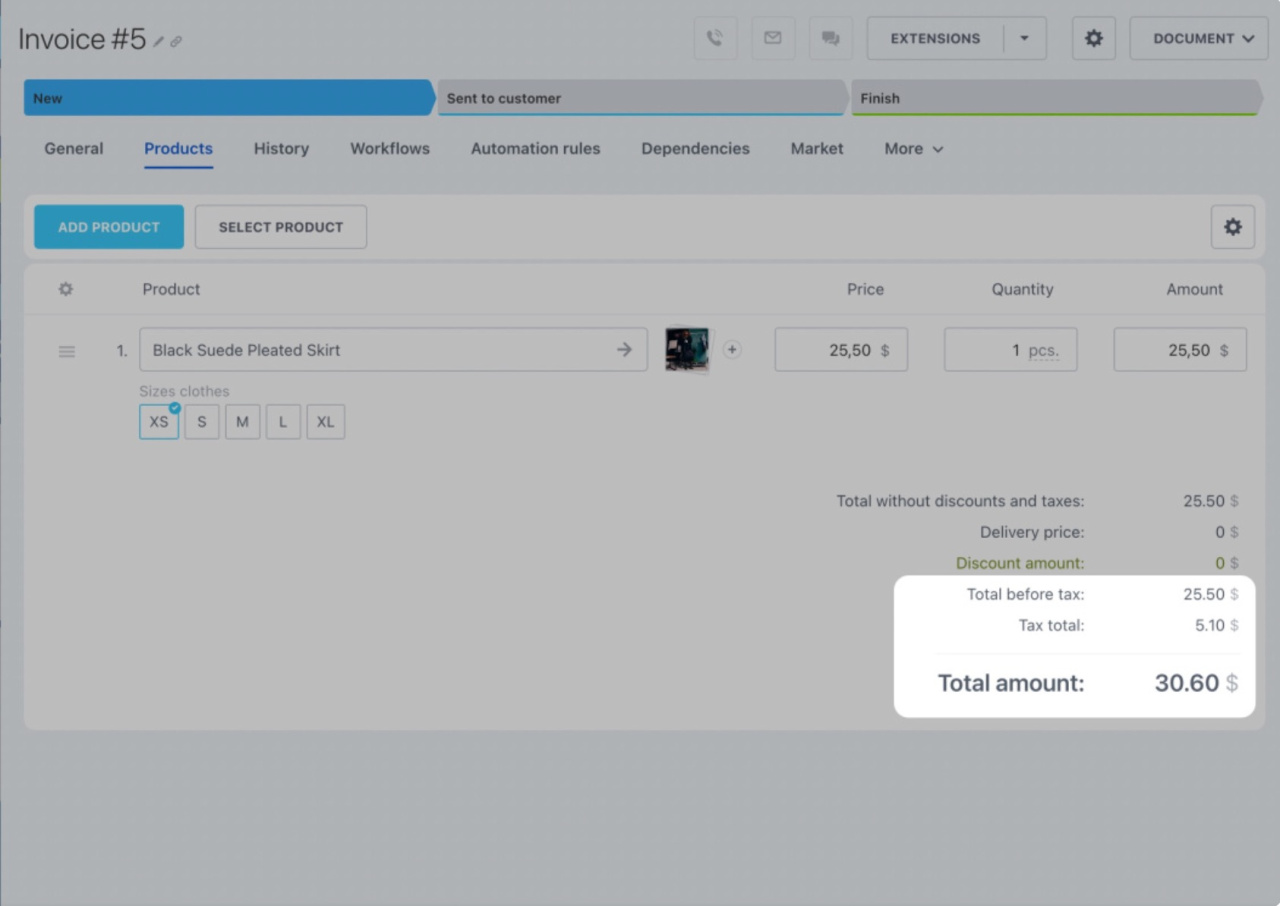The image size is (1280, 906).
Task: Open the Document dropdown menu
Action: tap(1198, 38)
